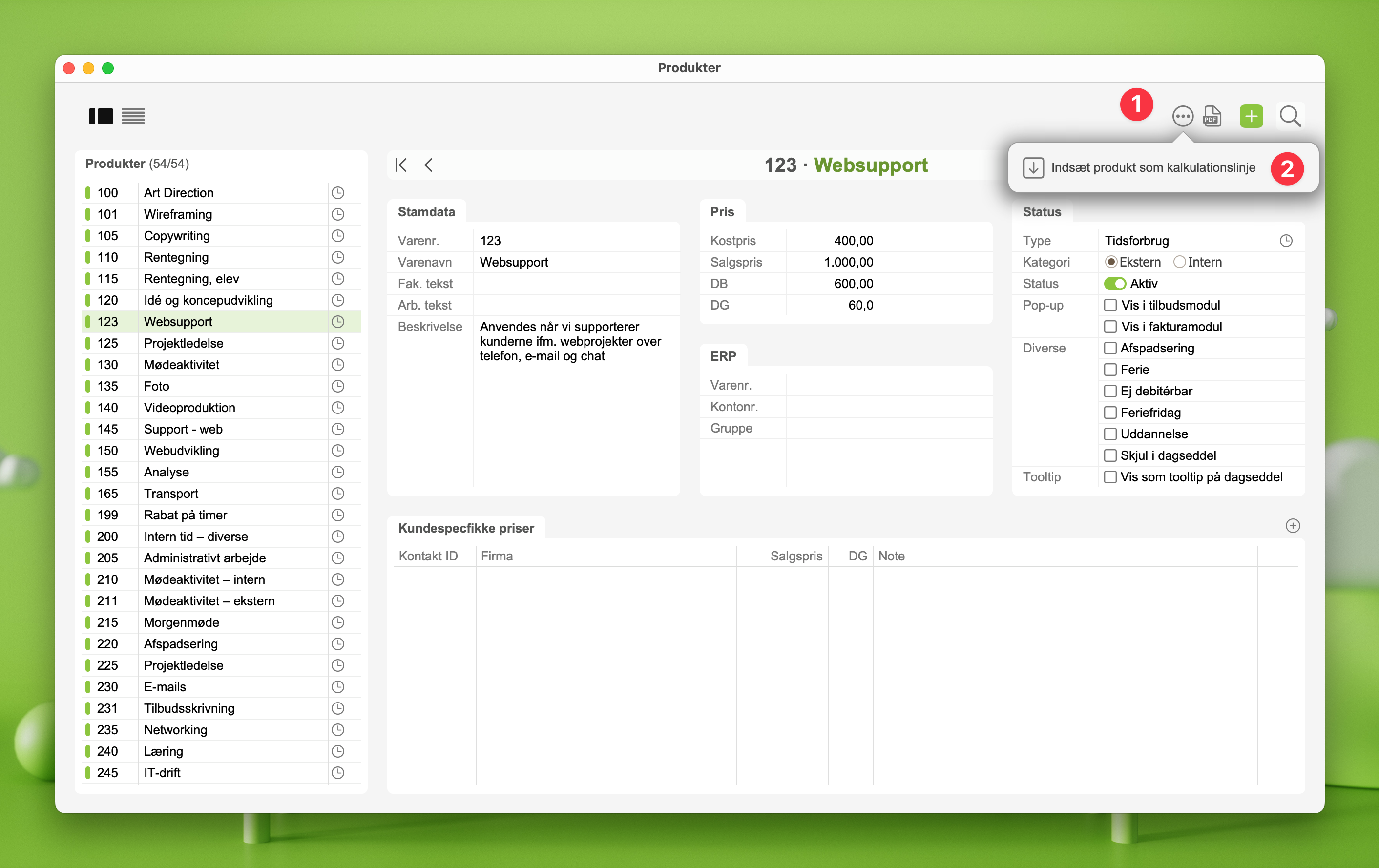Screen dimensions: 1379x868
Task: Select the Intern category radio button
Action: (1179, 262)
